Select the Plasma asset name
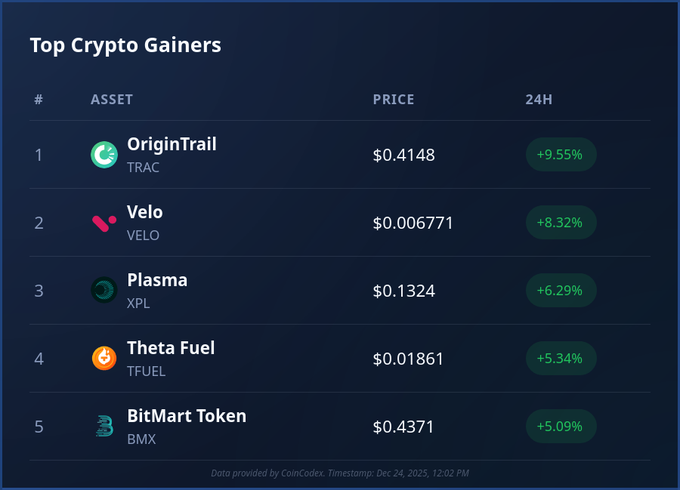680x490 pixels. pos(157,280)
